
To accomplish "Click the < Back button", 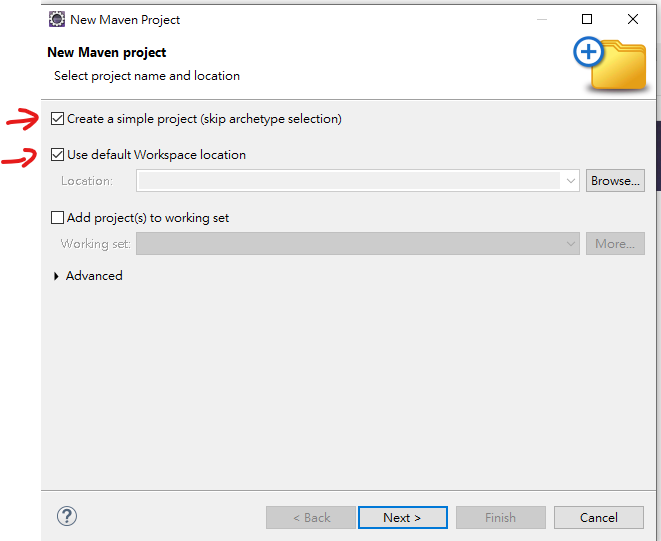I will (310, 517).
